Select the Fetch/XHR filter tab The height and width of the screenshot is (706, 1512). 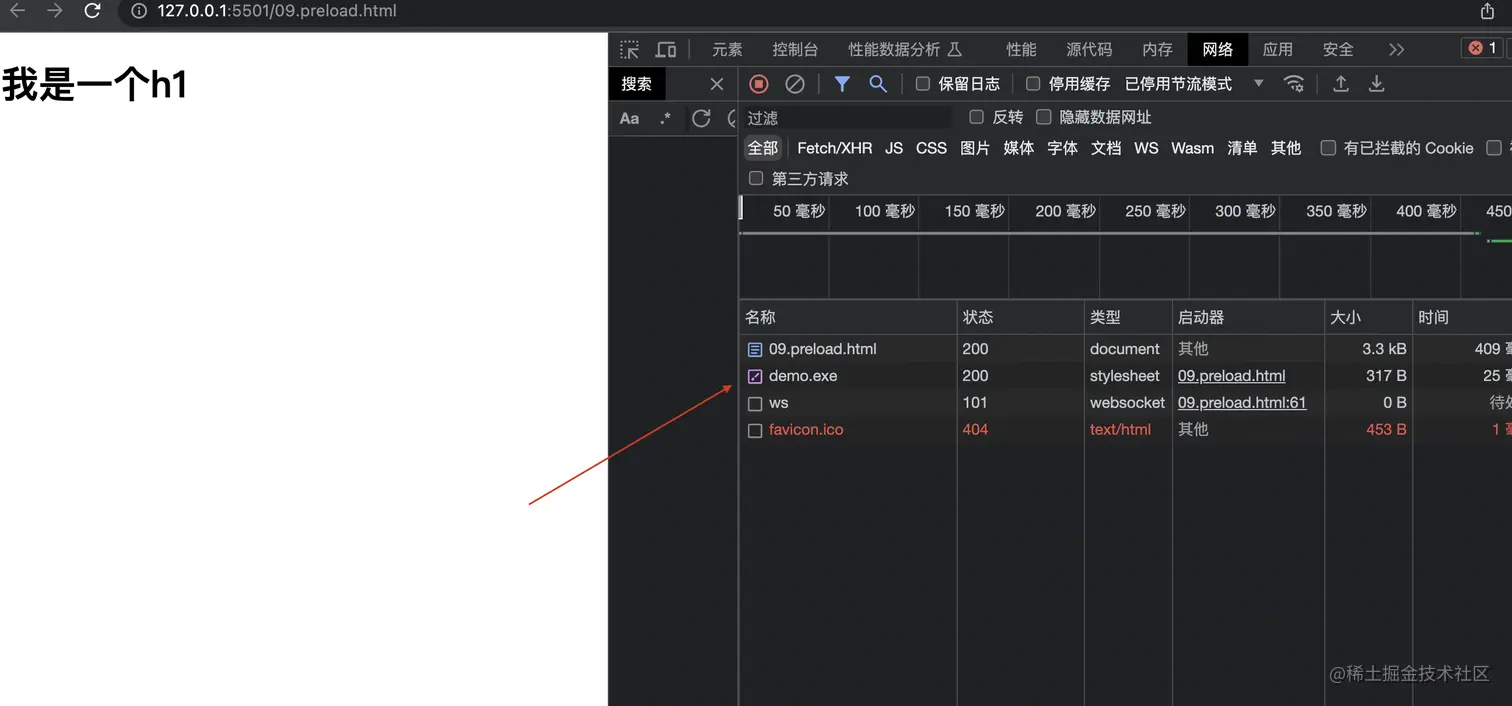(834, 147)
